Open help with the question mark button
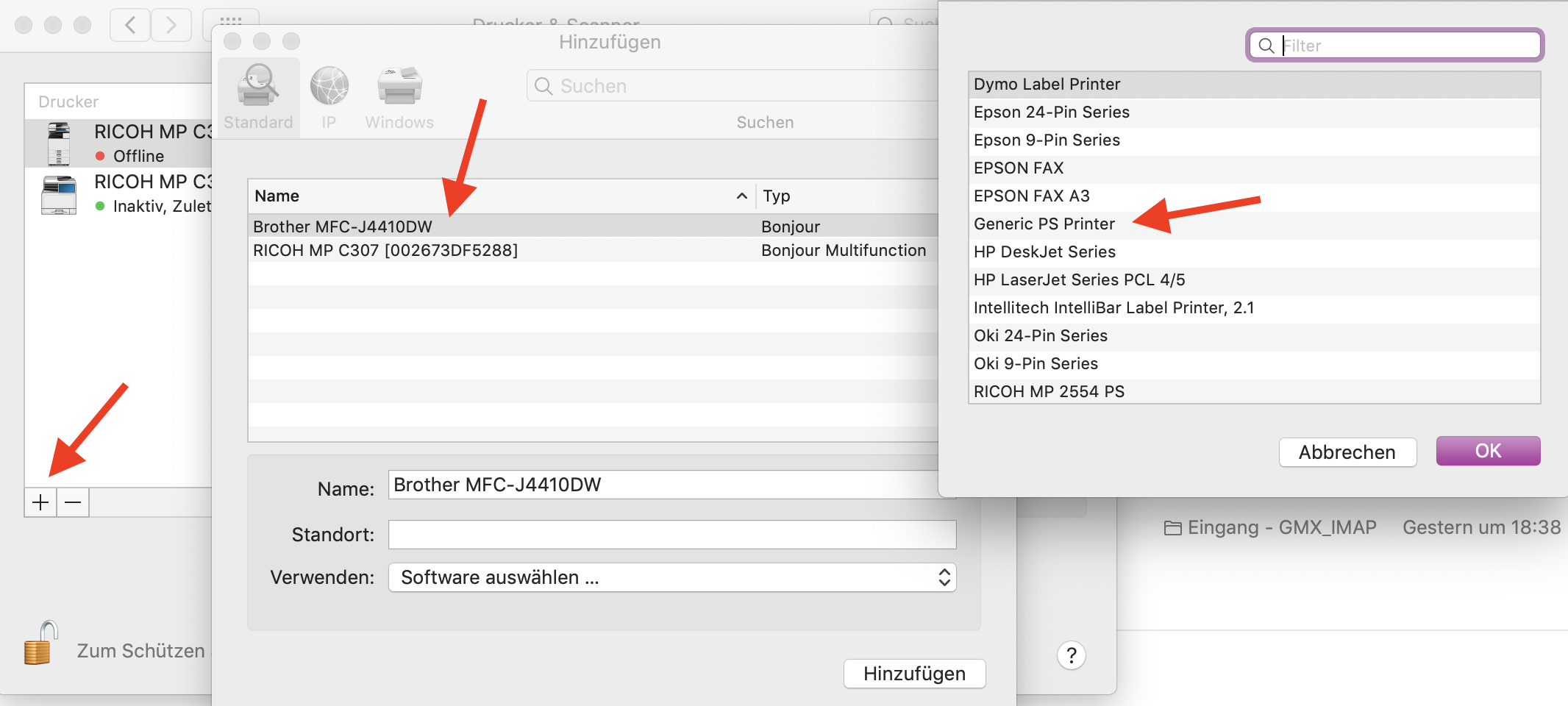This screenshot has height=706, width=1568. tap(1072, 655)
